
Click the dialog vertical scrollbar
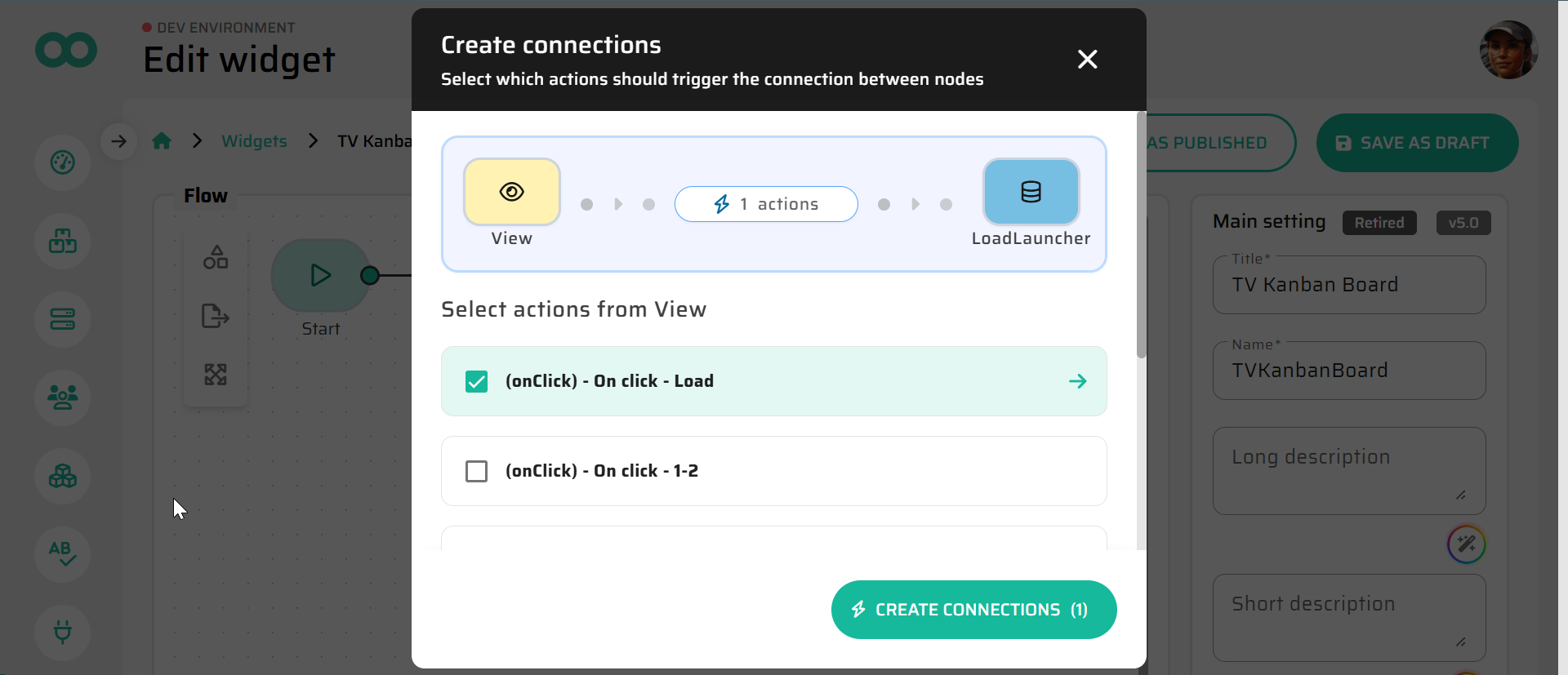tap(1141, 237)
